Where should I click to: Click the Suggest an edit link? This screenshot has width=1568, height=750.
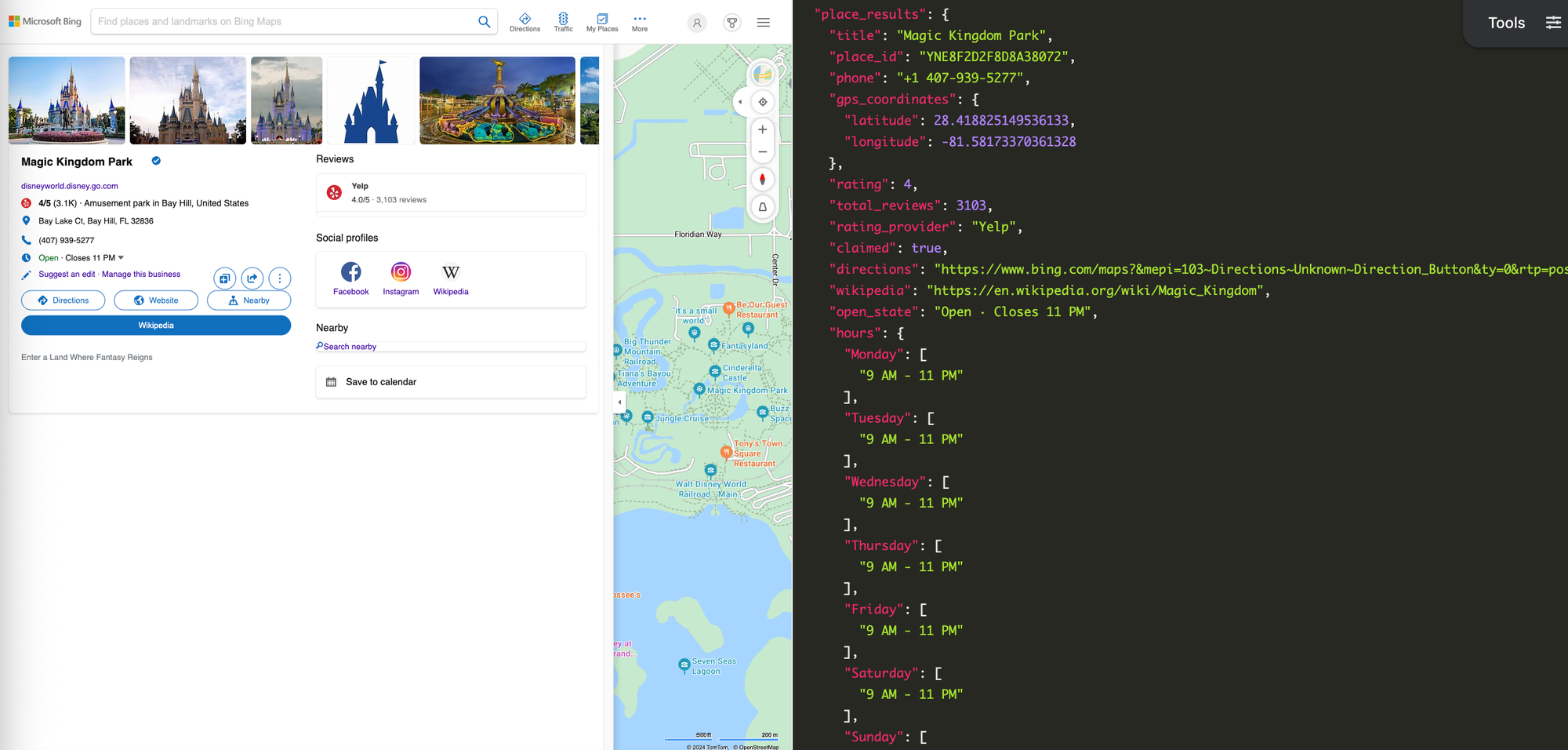pyautogui.click(x=67, y=275)
